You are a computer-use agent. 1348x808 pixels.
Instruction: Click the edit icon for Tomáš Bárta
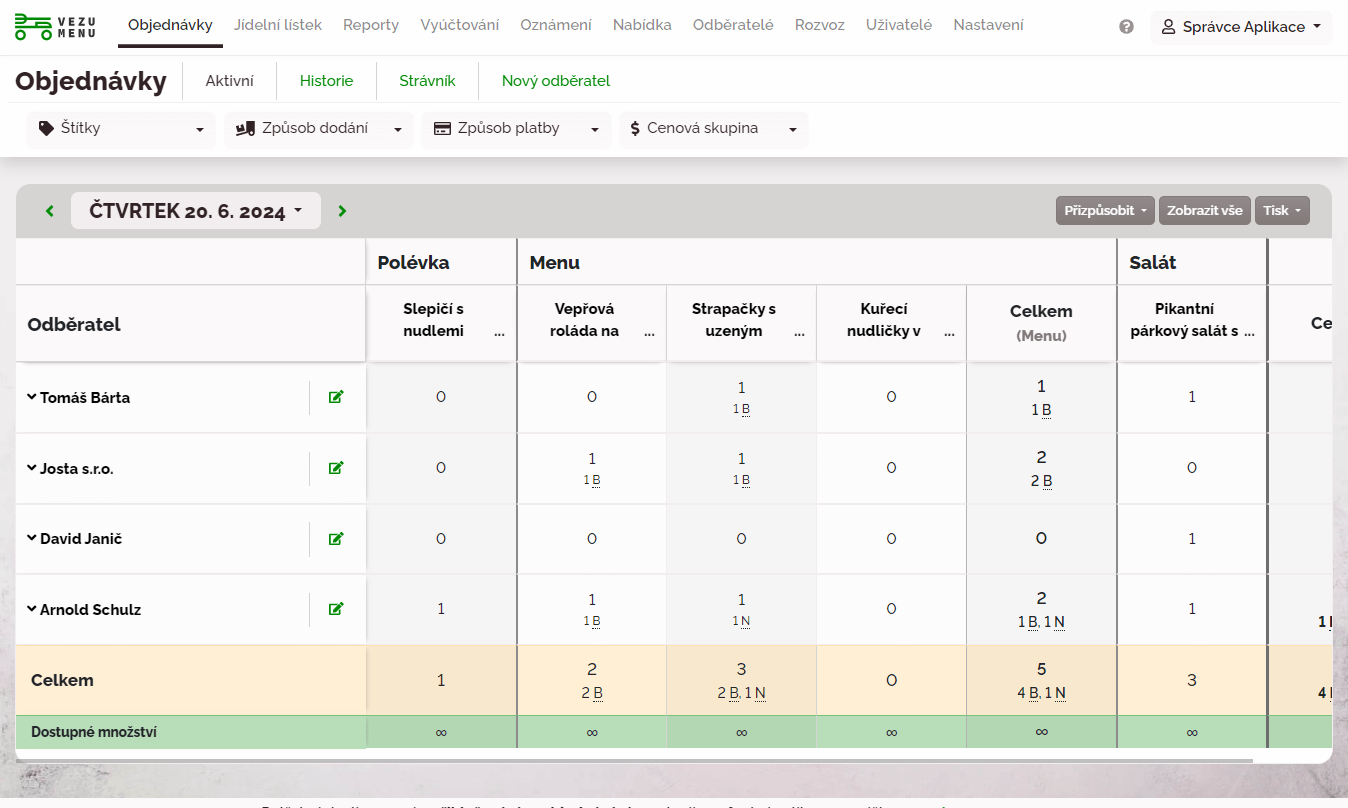click(336, 398)
